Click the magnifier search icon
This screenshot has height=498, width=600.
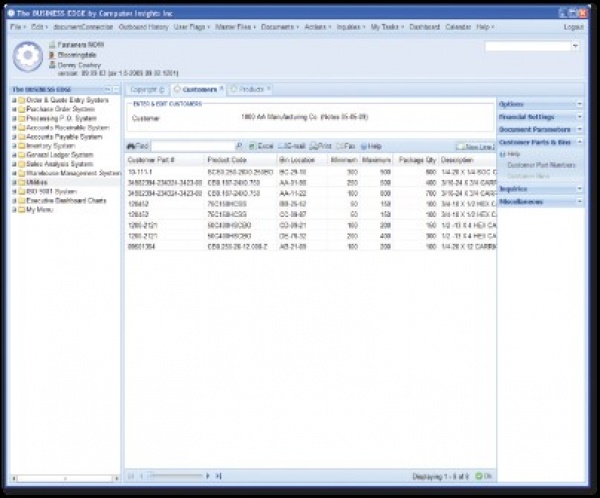coord(239,146)
